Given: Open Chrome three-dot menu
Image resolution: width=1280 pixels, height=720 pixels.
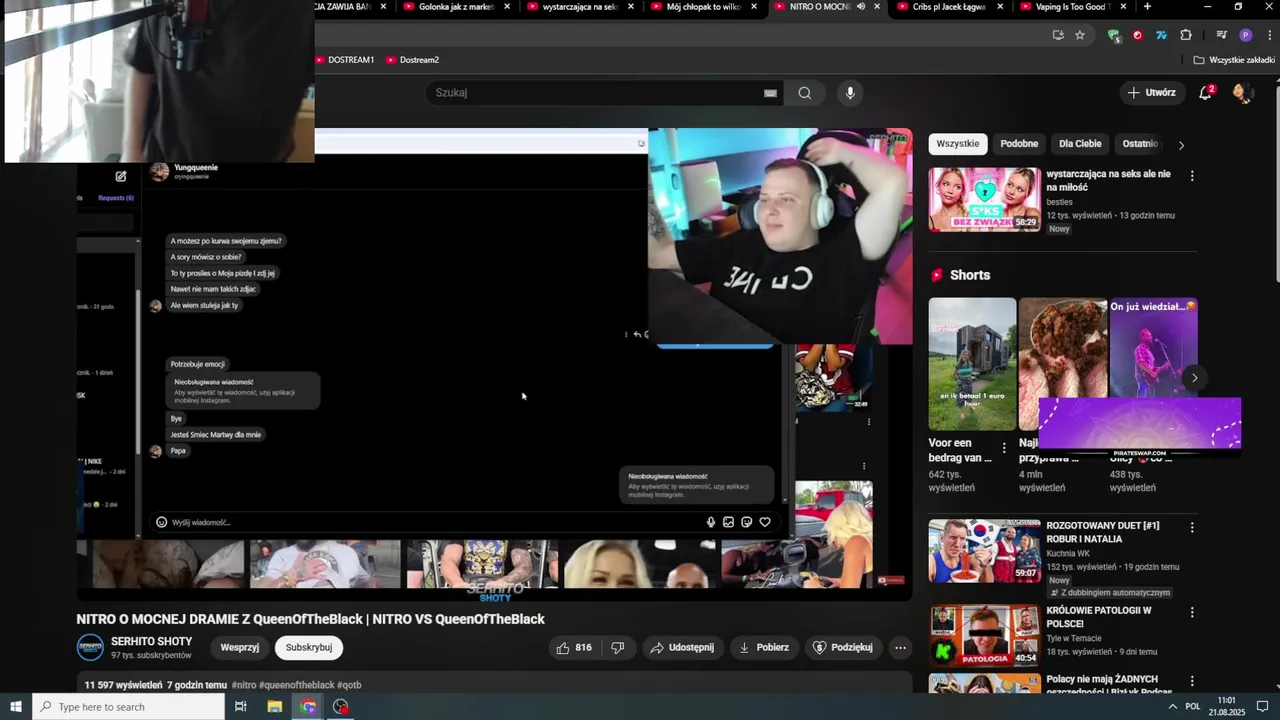Looking at the screenshot, I should [x=1268, y=35].
